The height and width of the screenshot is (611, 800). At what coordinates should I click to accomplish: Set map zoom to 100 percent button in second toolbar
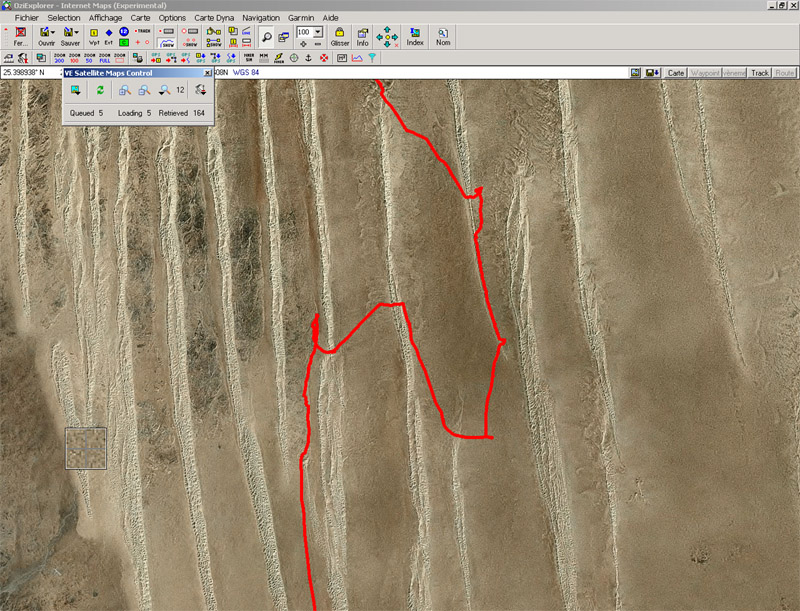pyautogui.click(x=74, y=58)
